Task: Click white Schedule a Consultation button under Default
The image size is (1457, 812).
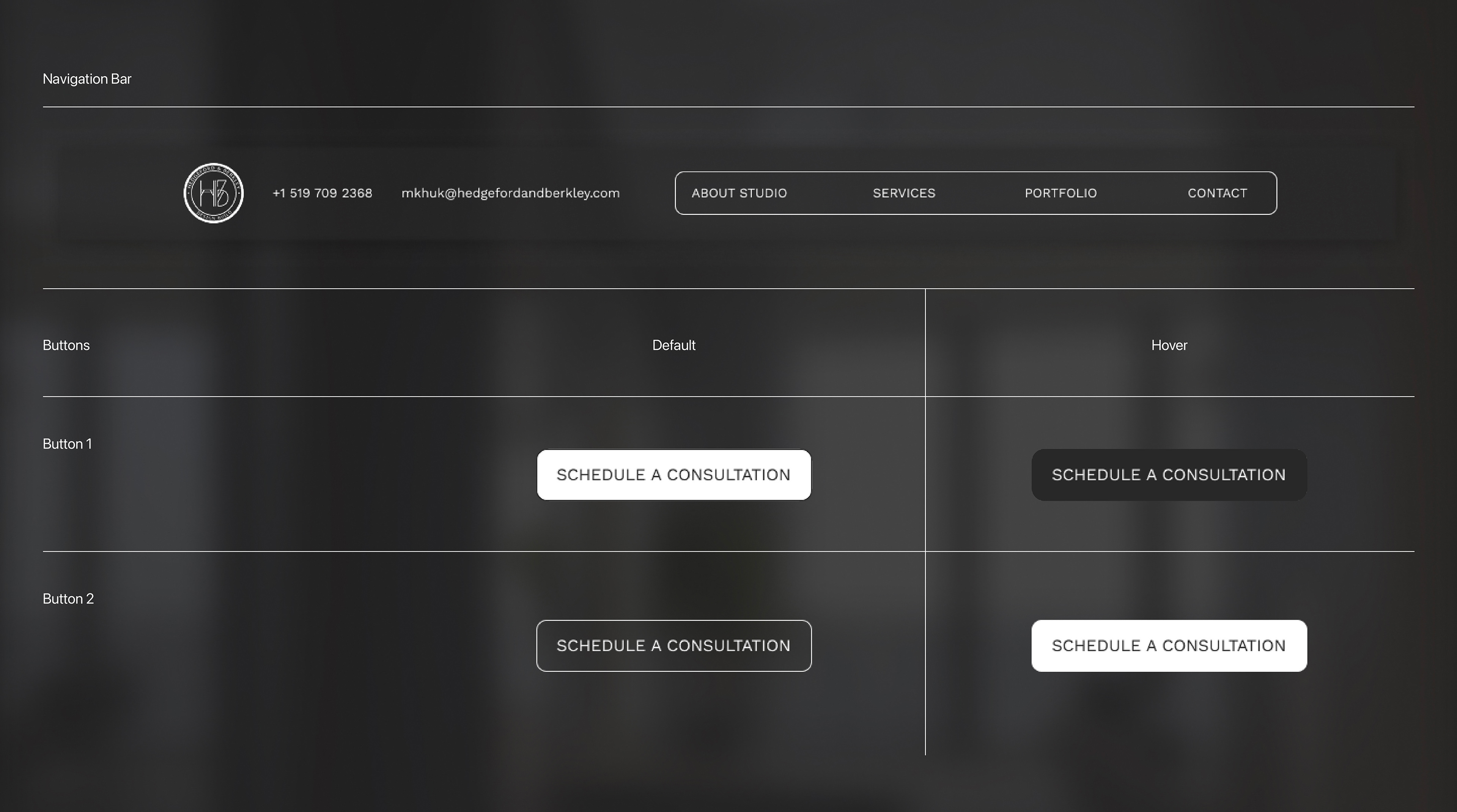Action: pos(673,474)
